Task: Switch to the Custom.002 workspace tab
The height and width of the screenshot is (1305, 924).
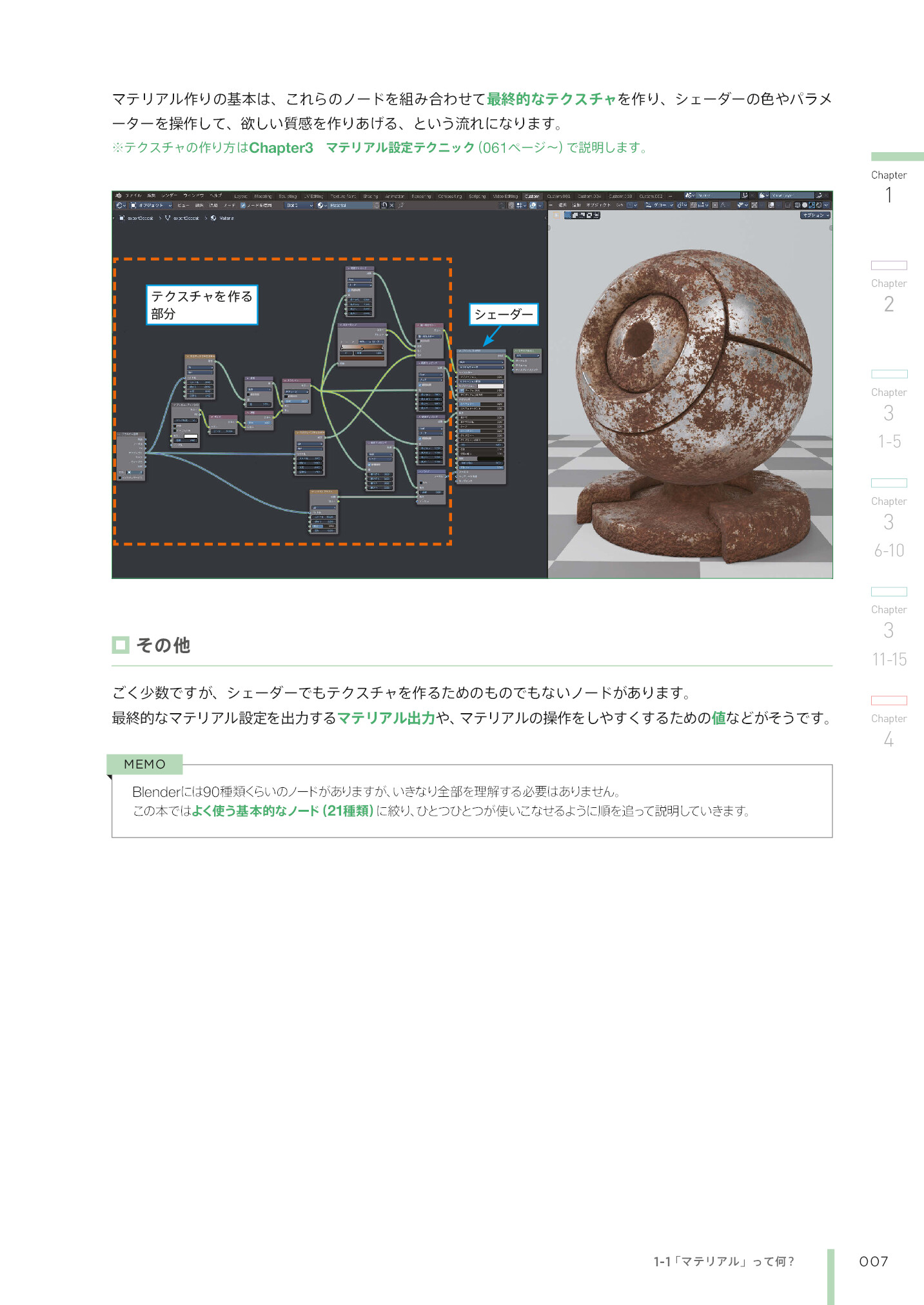Action: click(651, 196)
